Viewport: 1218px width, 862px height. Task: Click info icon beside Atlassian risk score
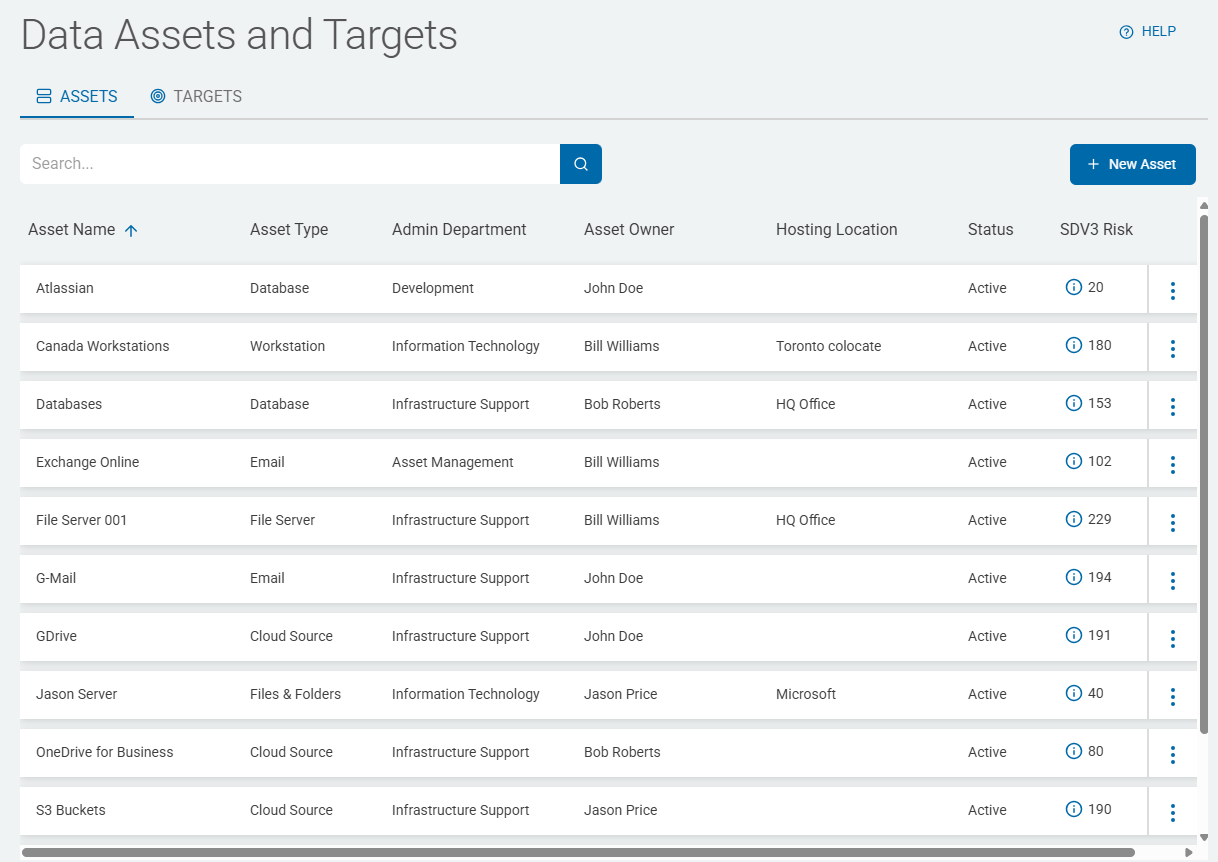coord(1074,288)
